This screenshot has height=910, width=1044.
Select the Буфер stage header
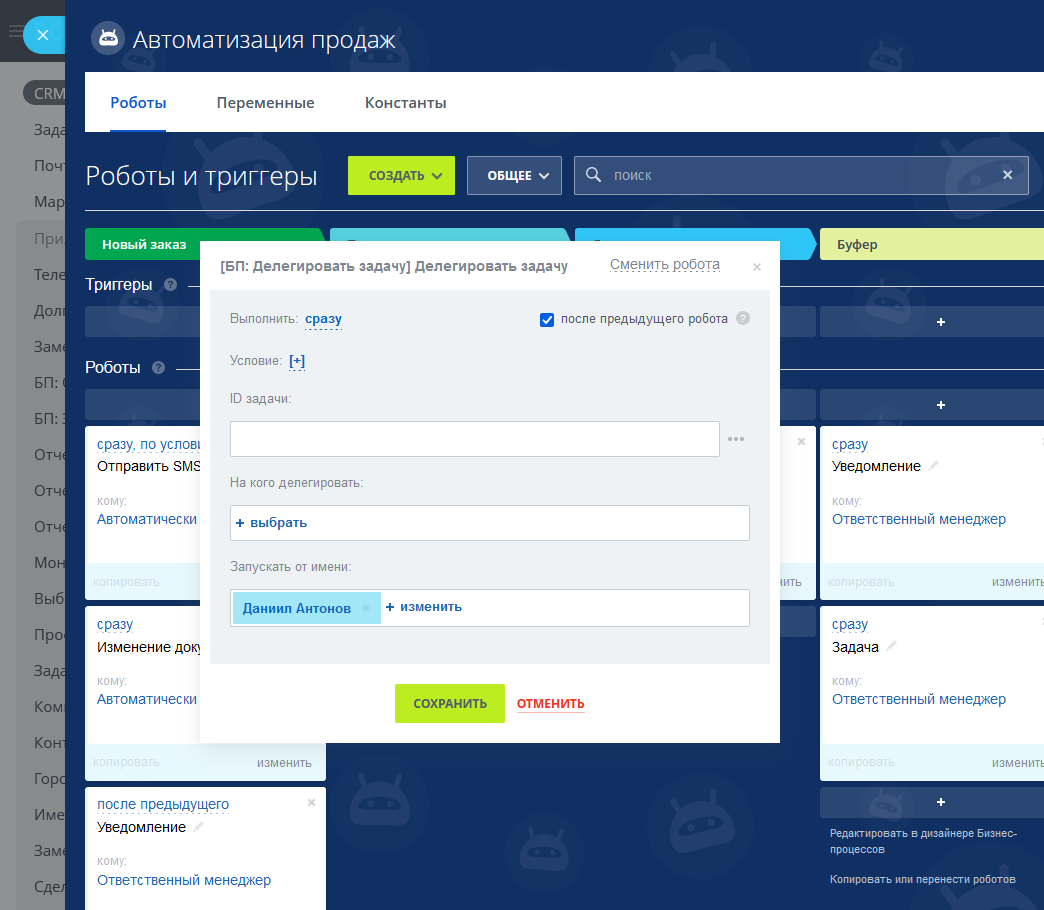(x=931, y=244)
